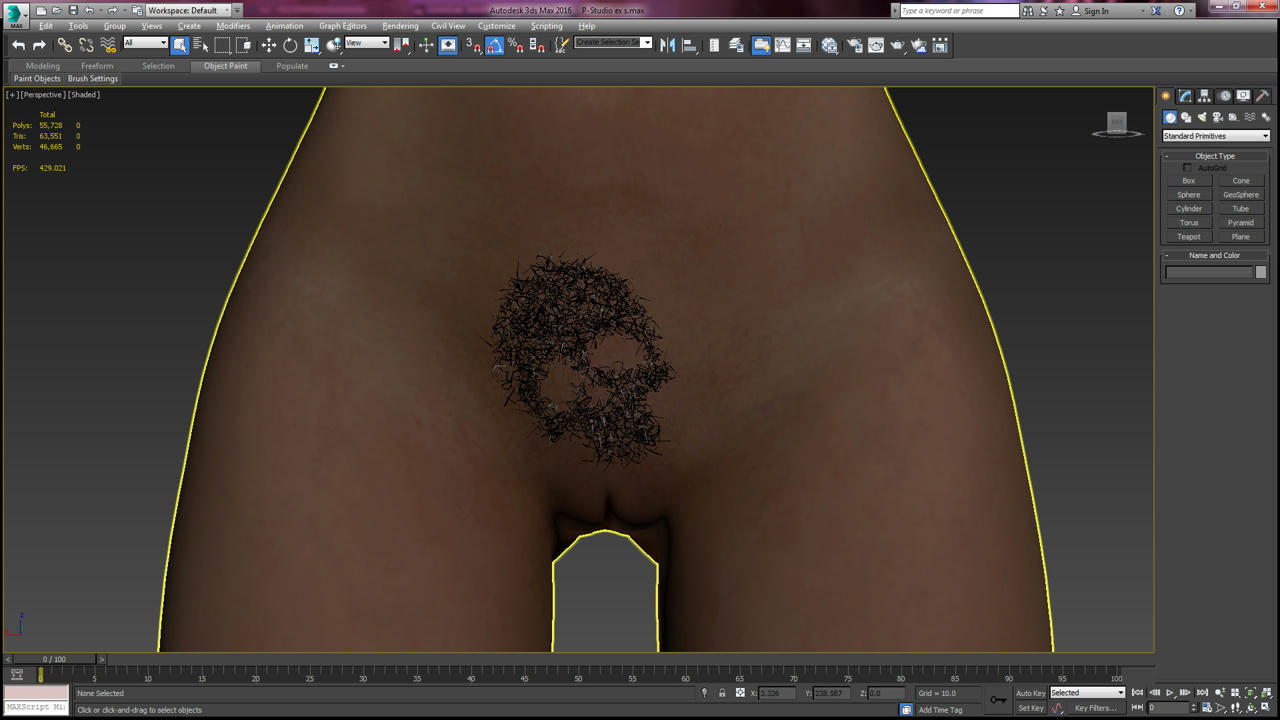The height and width of the screenshot is (720, 1280).
Task: Click the 'Type a keyword or phrase' search field
Action: [x=958, y=11]
